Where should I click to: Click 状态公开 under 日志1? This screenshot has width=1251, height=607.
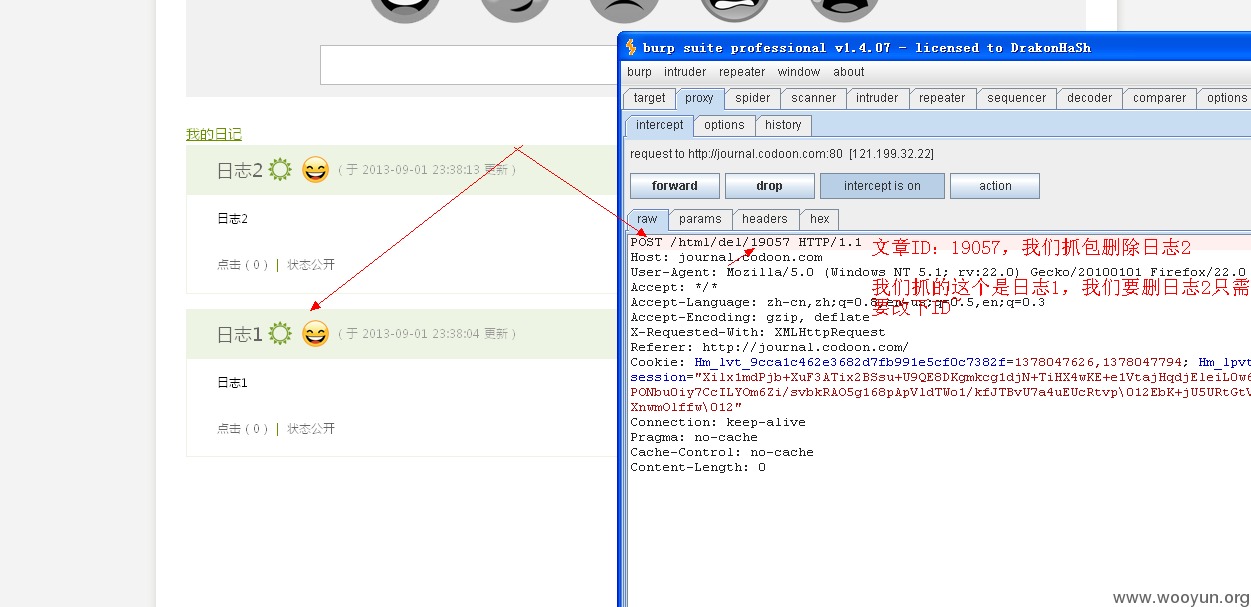point(311,429)
